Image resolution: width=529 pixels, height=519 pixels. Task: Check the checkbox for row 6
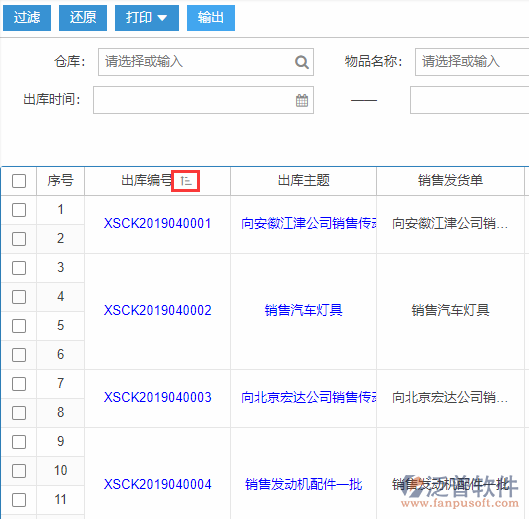click(19, 355)
